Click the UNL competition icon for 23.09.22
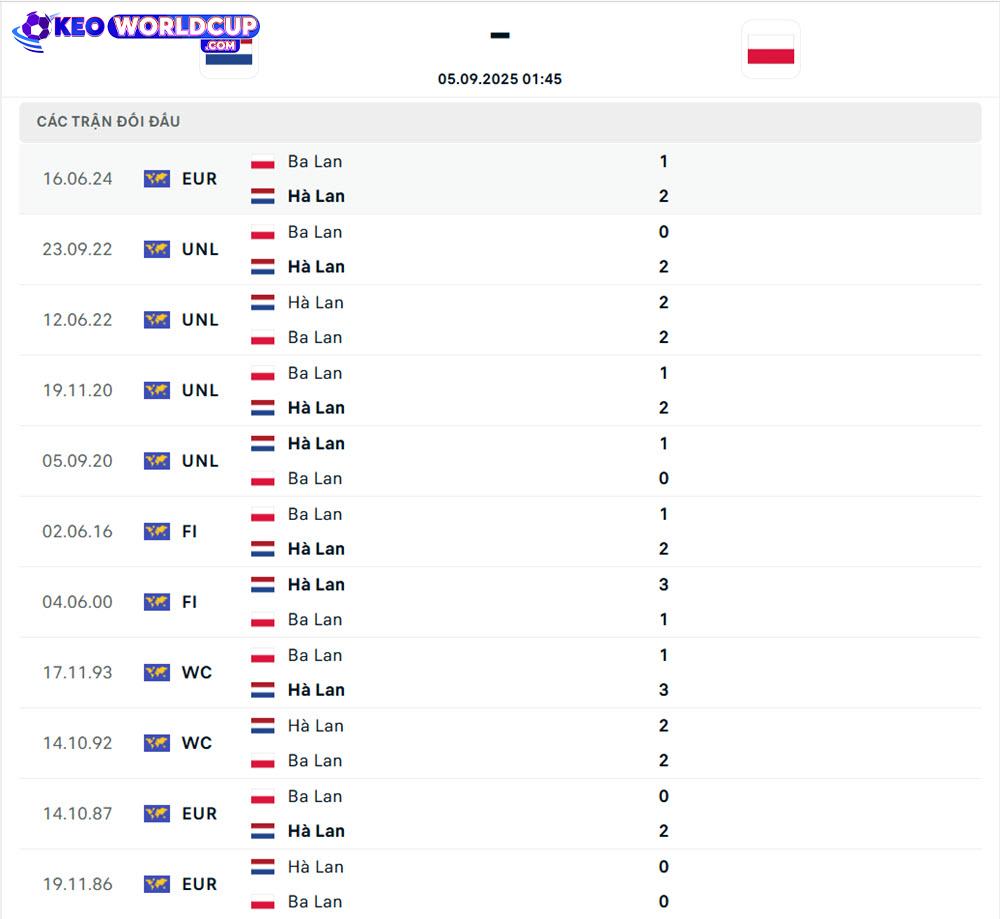 pos(156,249)
